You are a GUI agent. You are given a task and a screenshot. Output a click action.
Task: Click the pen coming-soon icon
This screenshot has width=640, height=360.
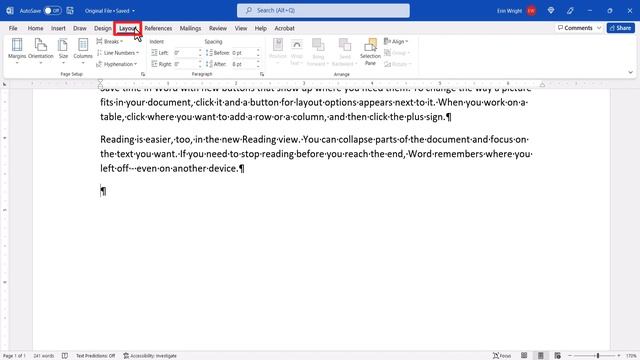[x=570, y=11]
